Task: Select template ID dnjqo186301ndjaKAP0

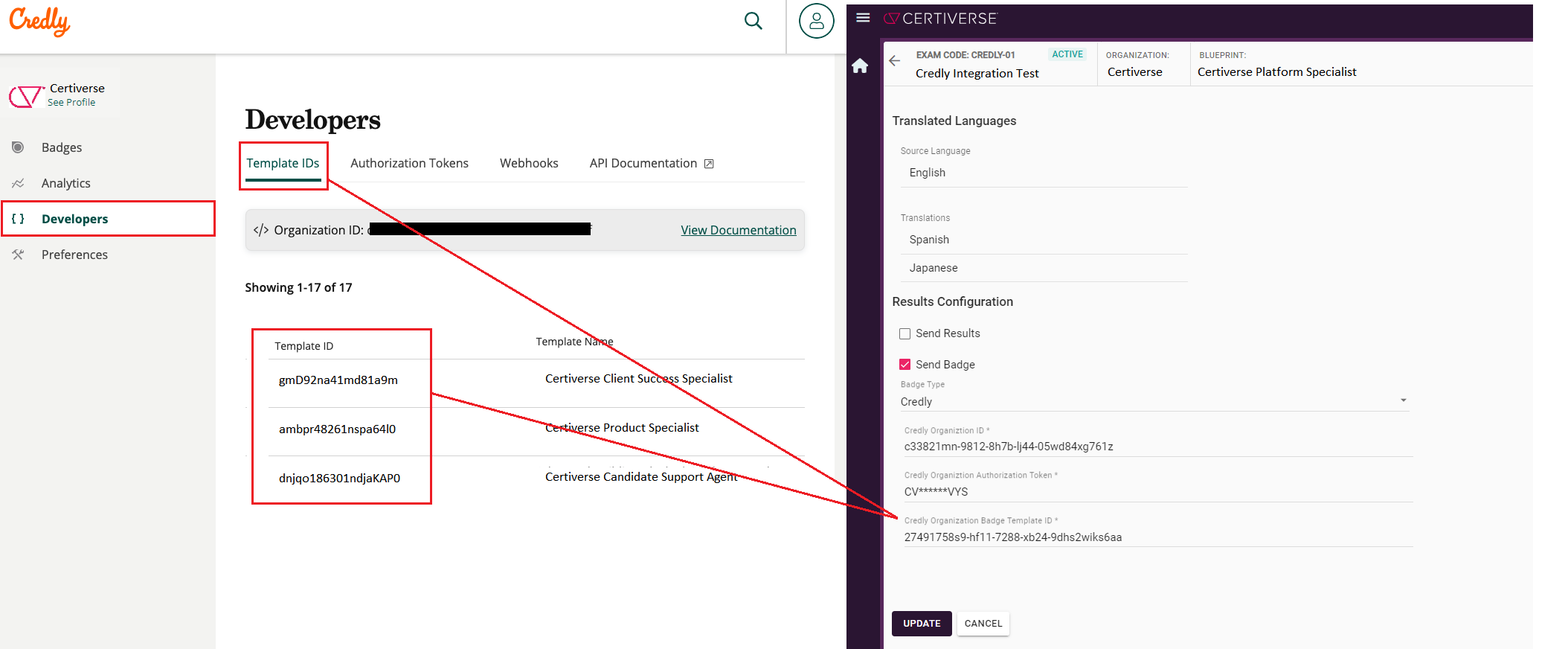Action: pyautogui.click(x=339, y=479)
